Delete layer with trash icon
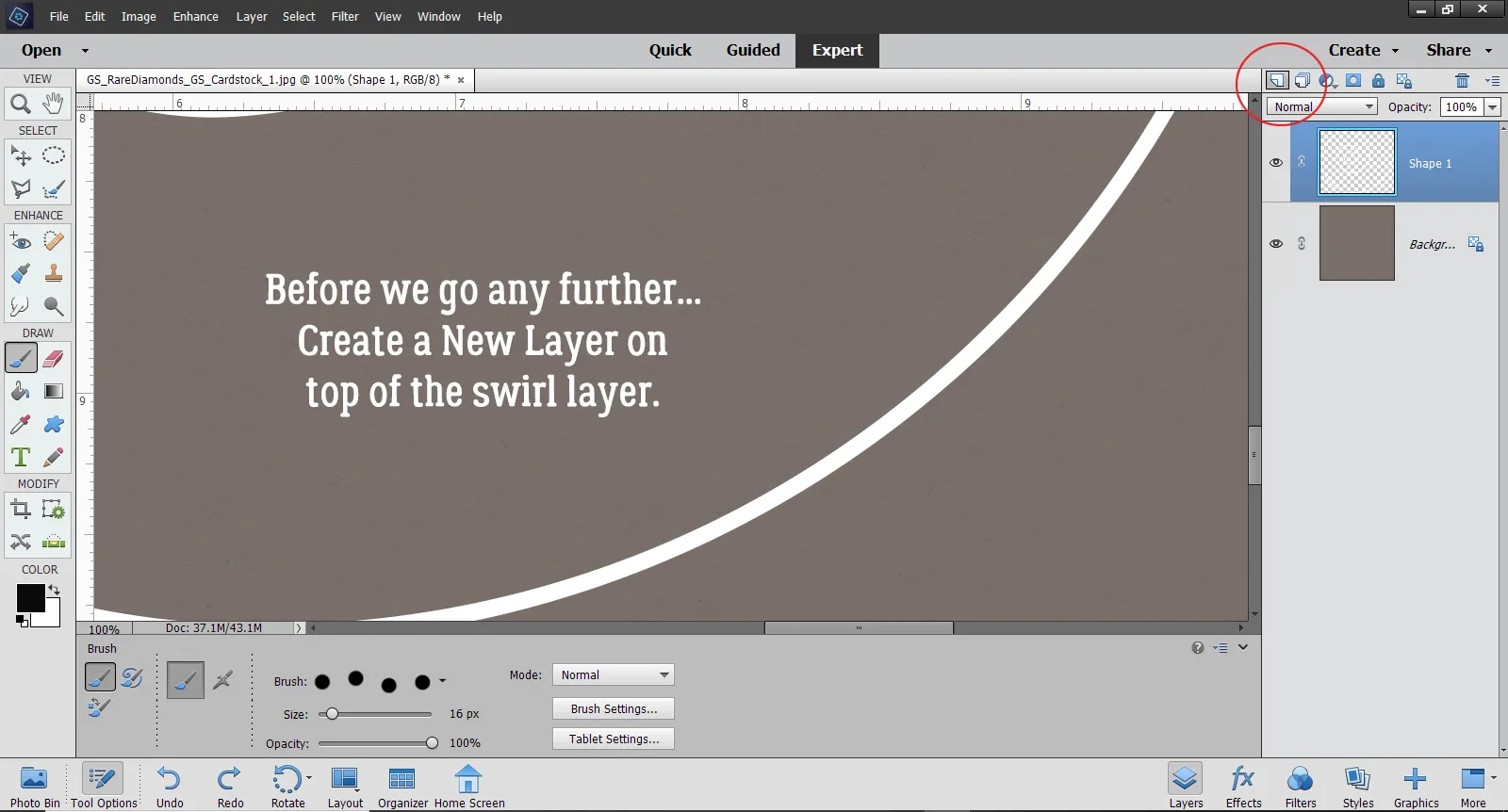Screen dimensions: 1508x812 1462,80
